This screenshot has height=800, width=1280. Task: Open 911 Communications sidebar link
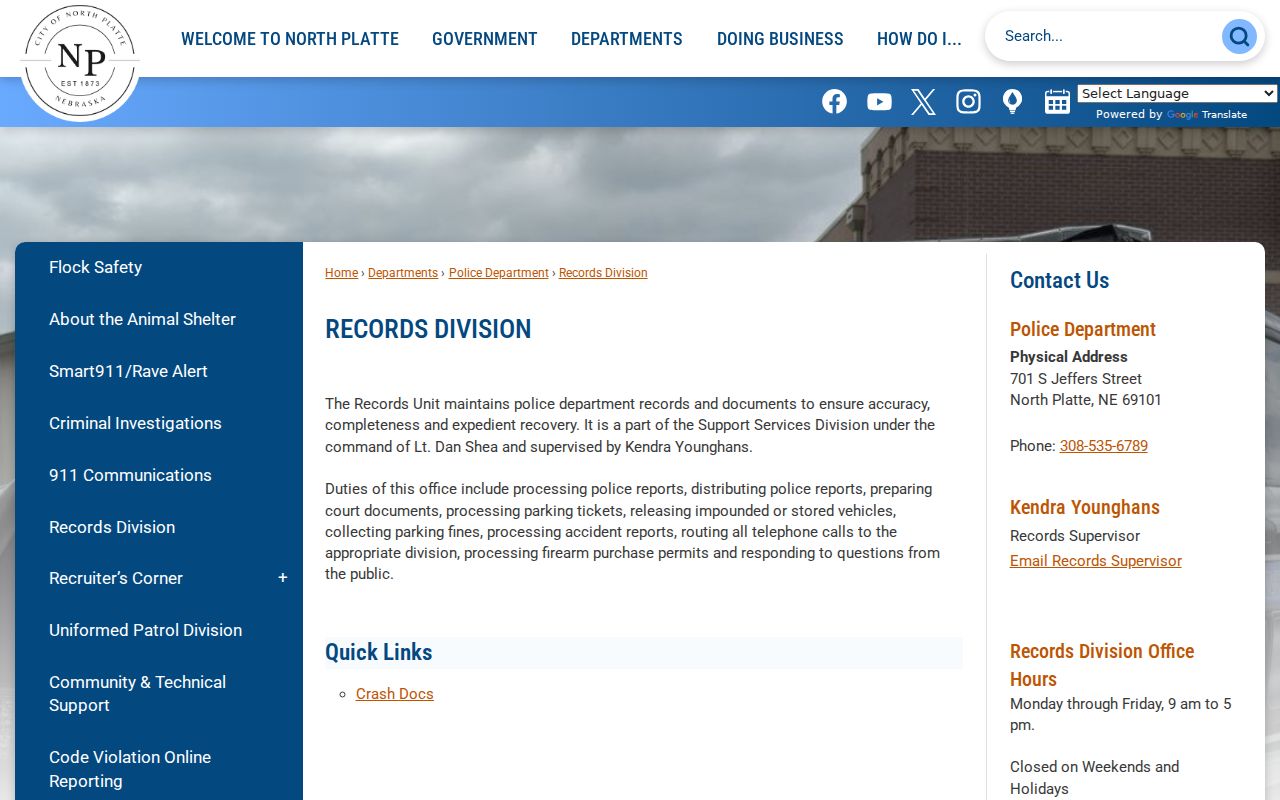[x=130, y=475]
